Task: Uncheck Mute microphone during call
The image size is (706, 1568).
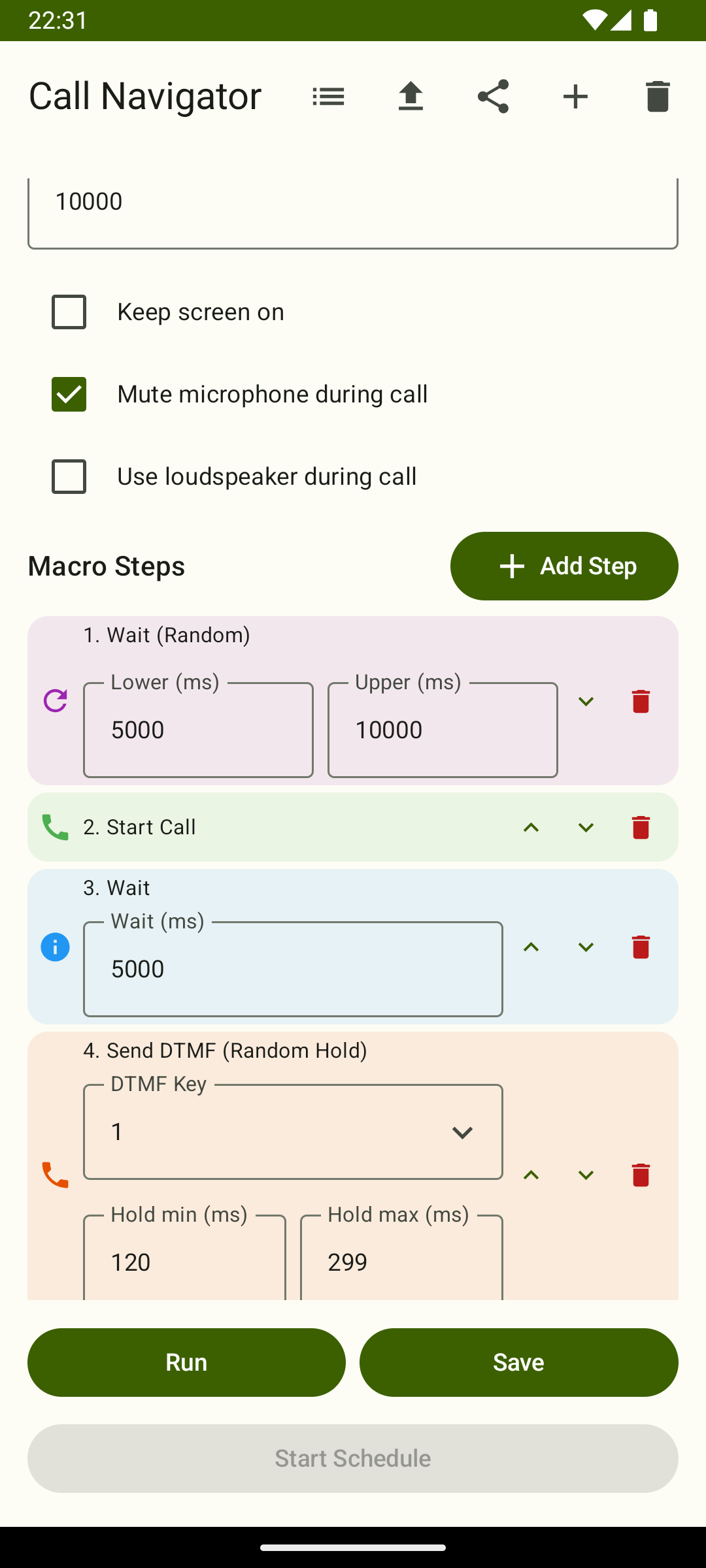Action: pos(69,394)
